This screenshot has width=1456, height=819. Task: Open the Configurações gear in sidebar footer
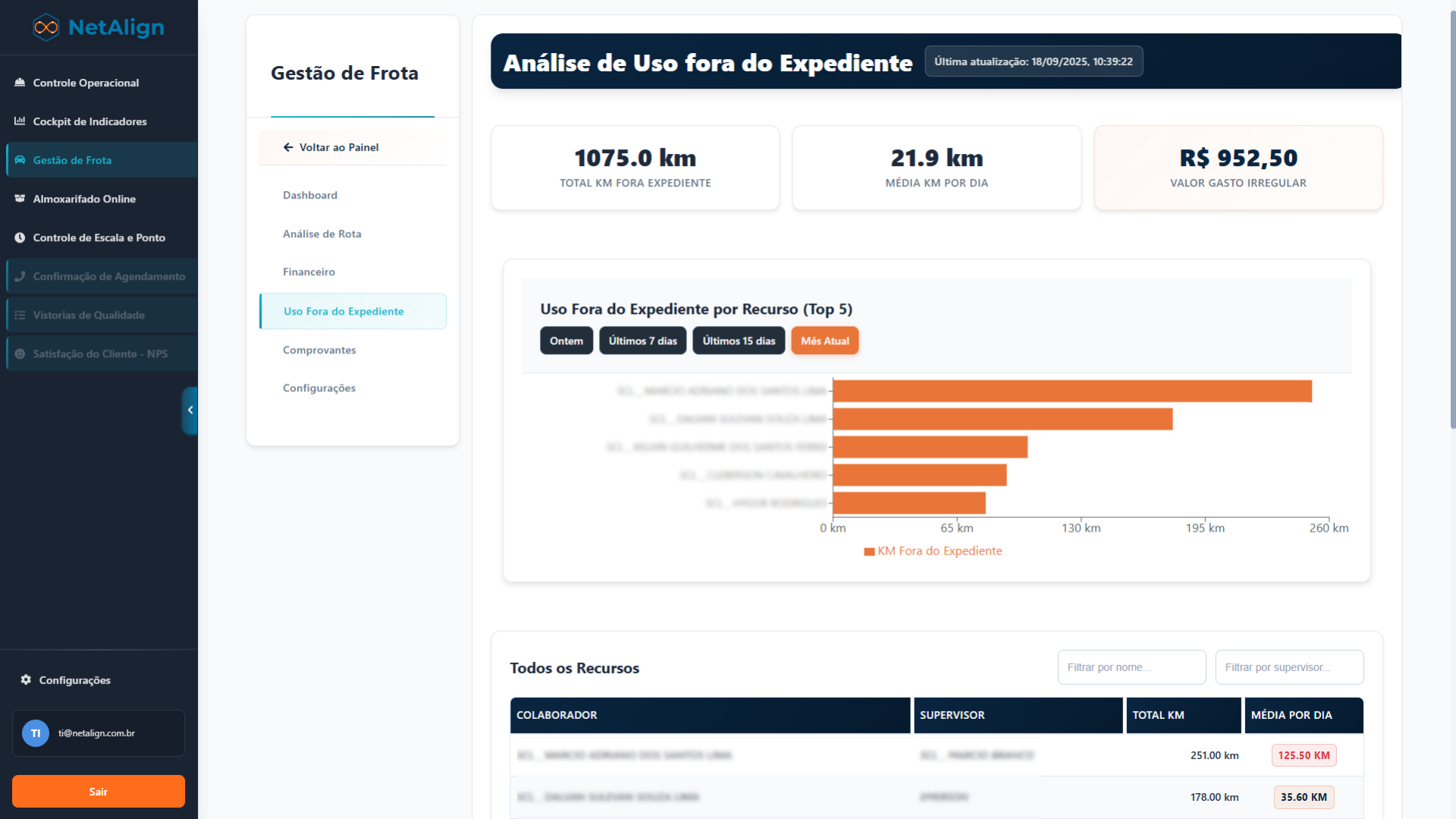pos(24,680)
